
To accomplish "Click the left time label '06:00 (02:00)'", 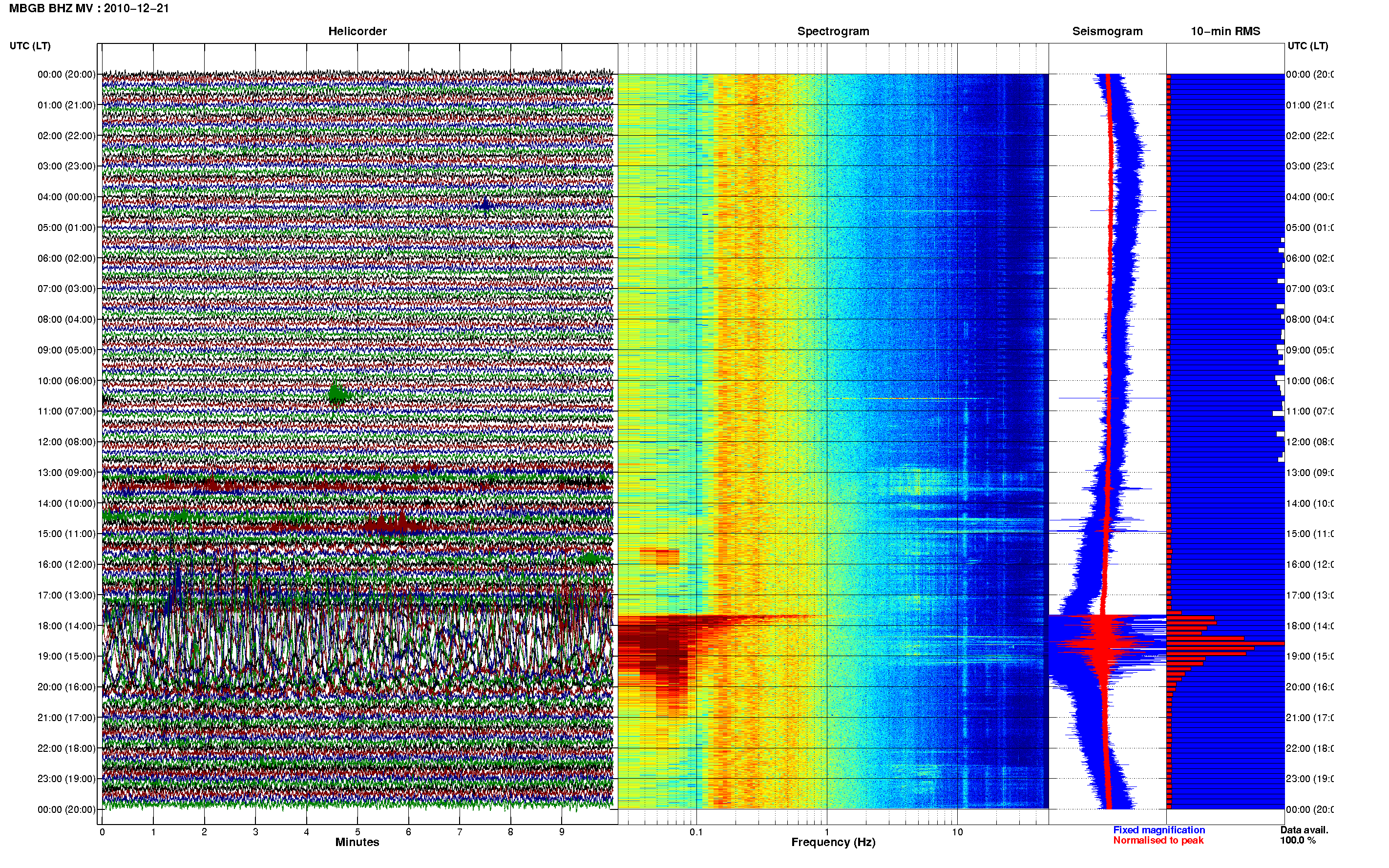I will [66, 258].
